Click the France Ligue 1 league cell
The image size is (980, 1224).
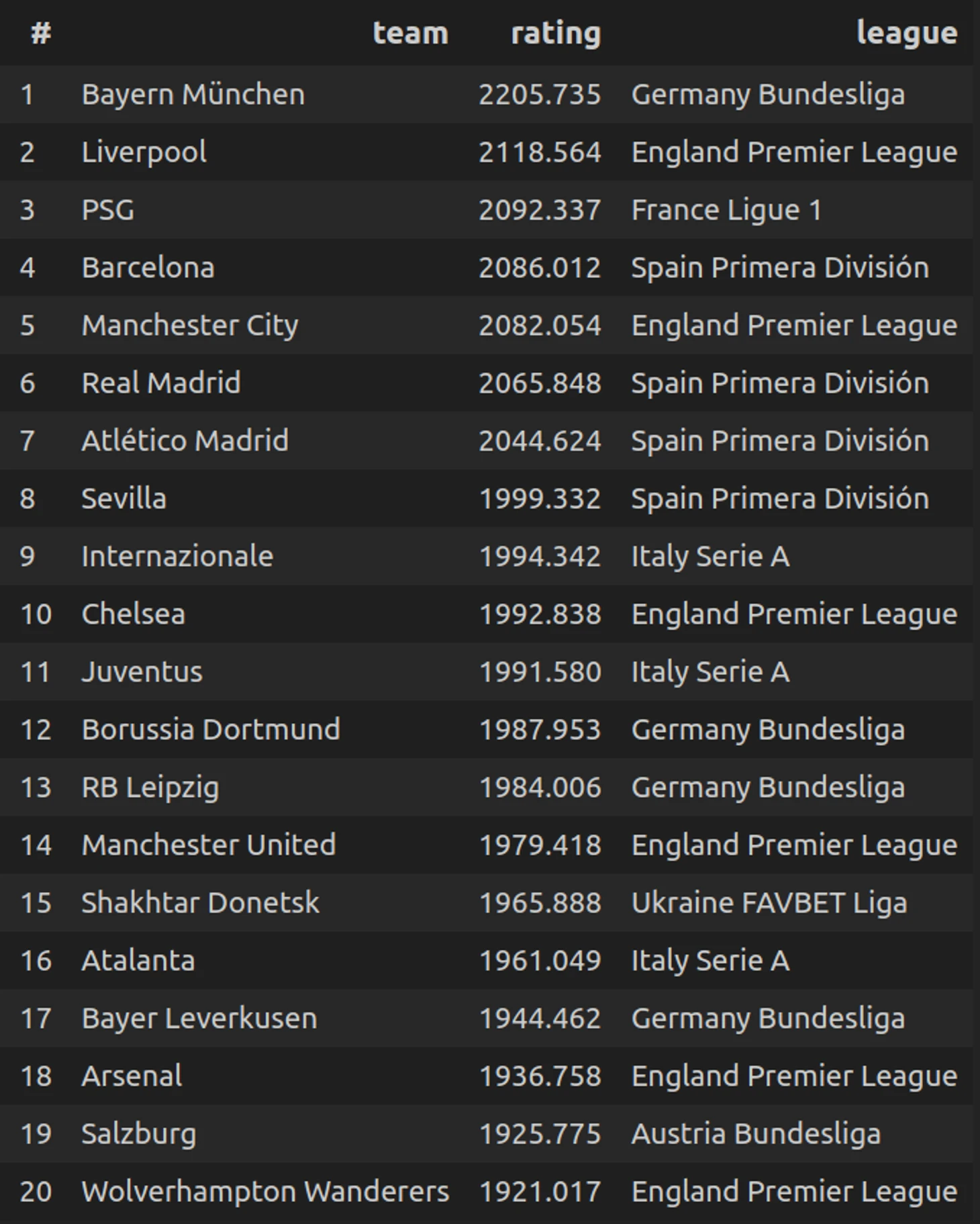tap(726, 210)
